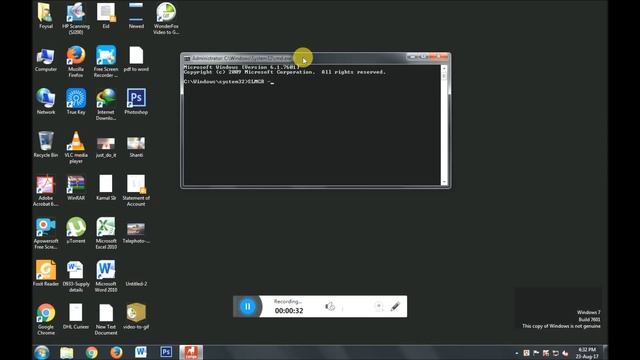Open the Computer desktop icon

[45, 59]
